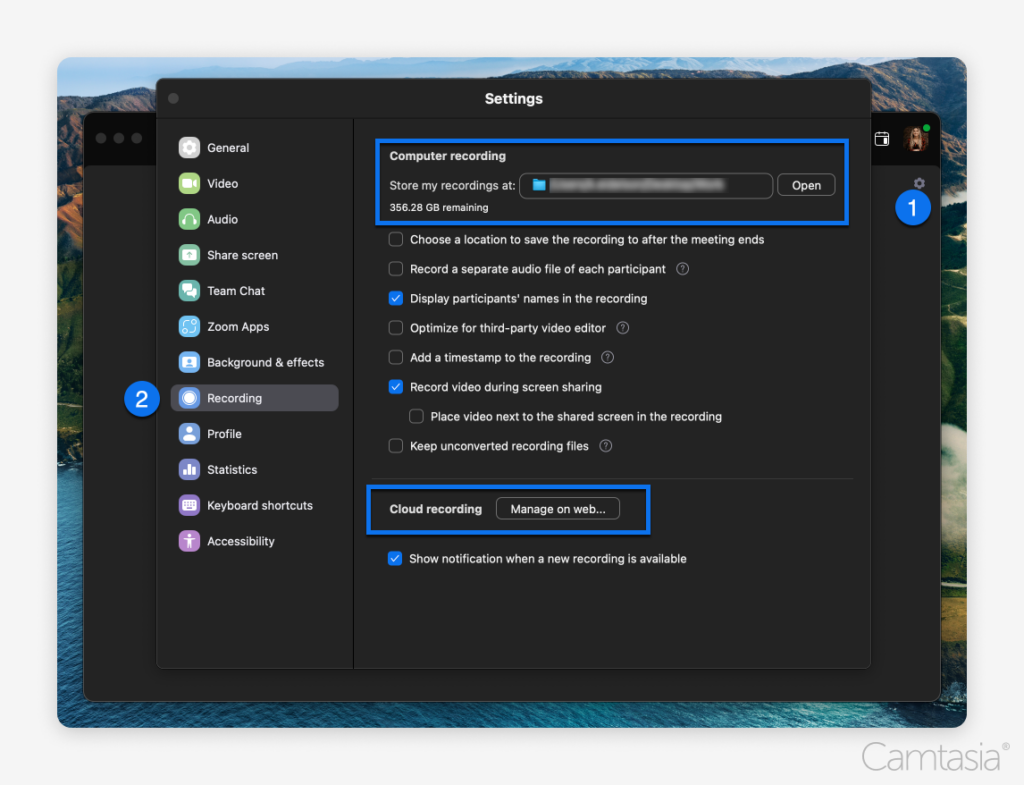The height and width of the screenshot is (785, 1024).
Task: Click the Cloud recording label
Action: (x=436, y=509)
